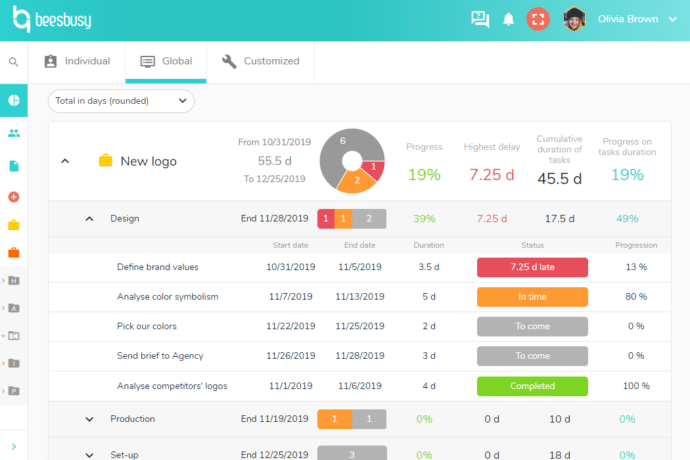Click Olivia Brown's avatar photo
The image size is (690, 460).
pos(574,19)
